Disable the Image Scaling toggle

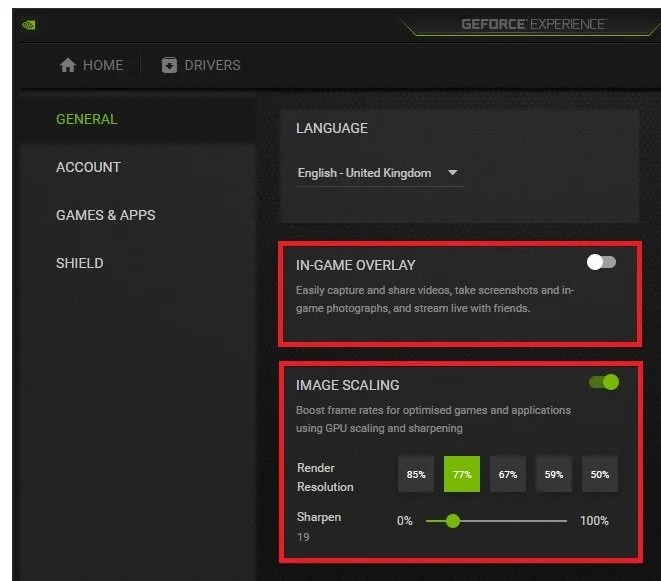[604, 382]
